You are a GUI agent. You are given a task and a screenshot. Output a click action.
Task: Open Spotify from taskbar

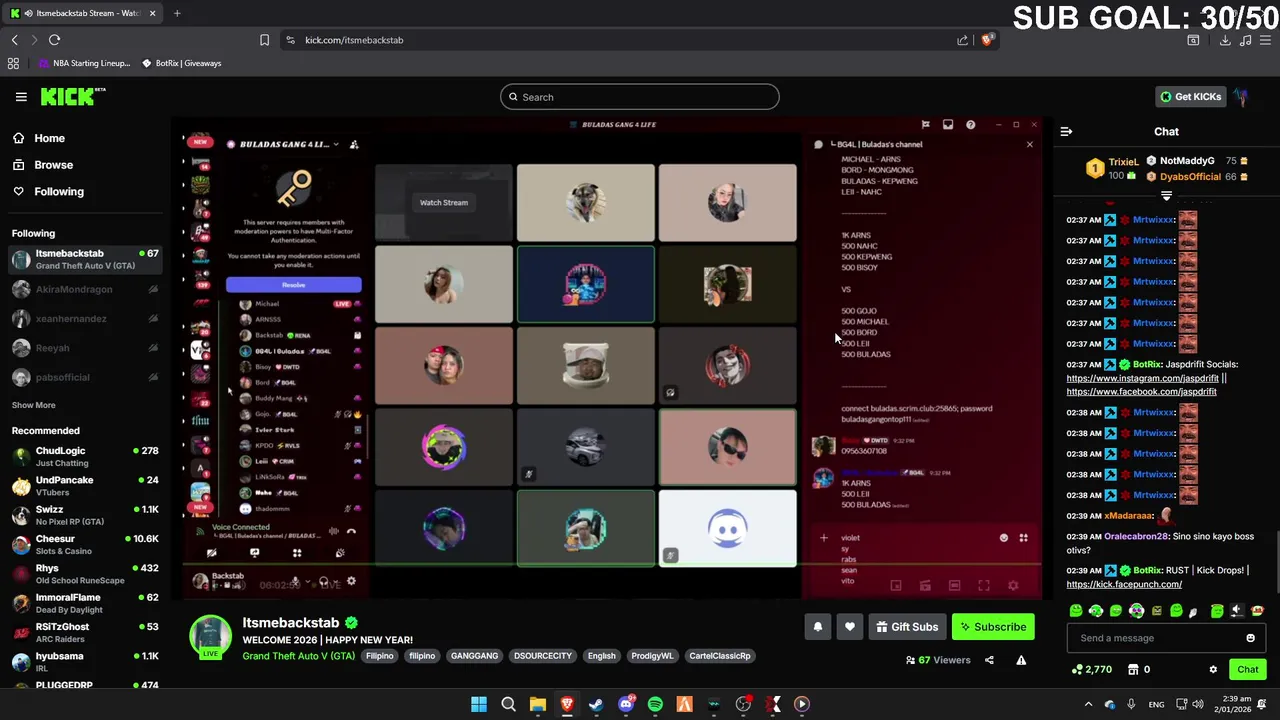[655, 704]
